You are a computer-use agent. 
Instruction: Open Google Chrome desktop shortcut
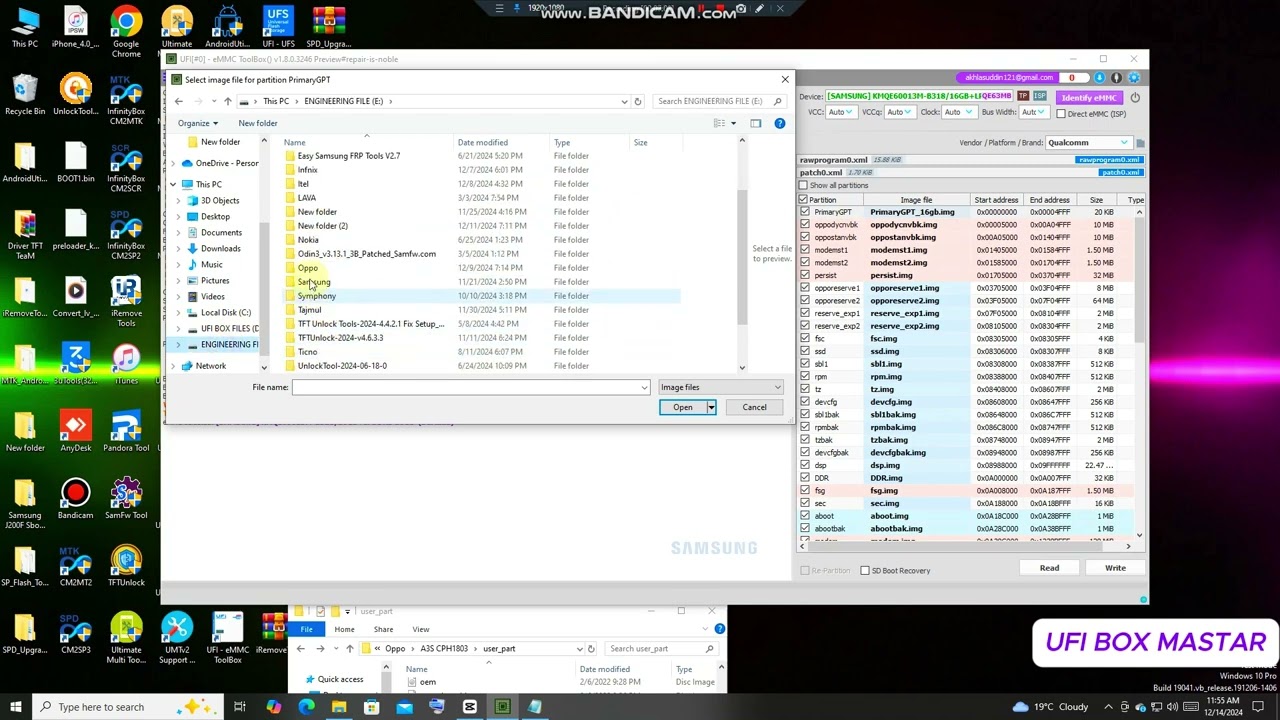(x=126, y=29)
